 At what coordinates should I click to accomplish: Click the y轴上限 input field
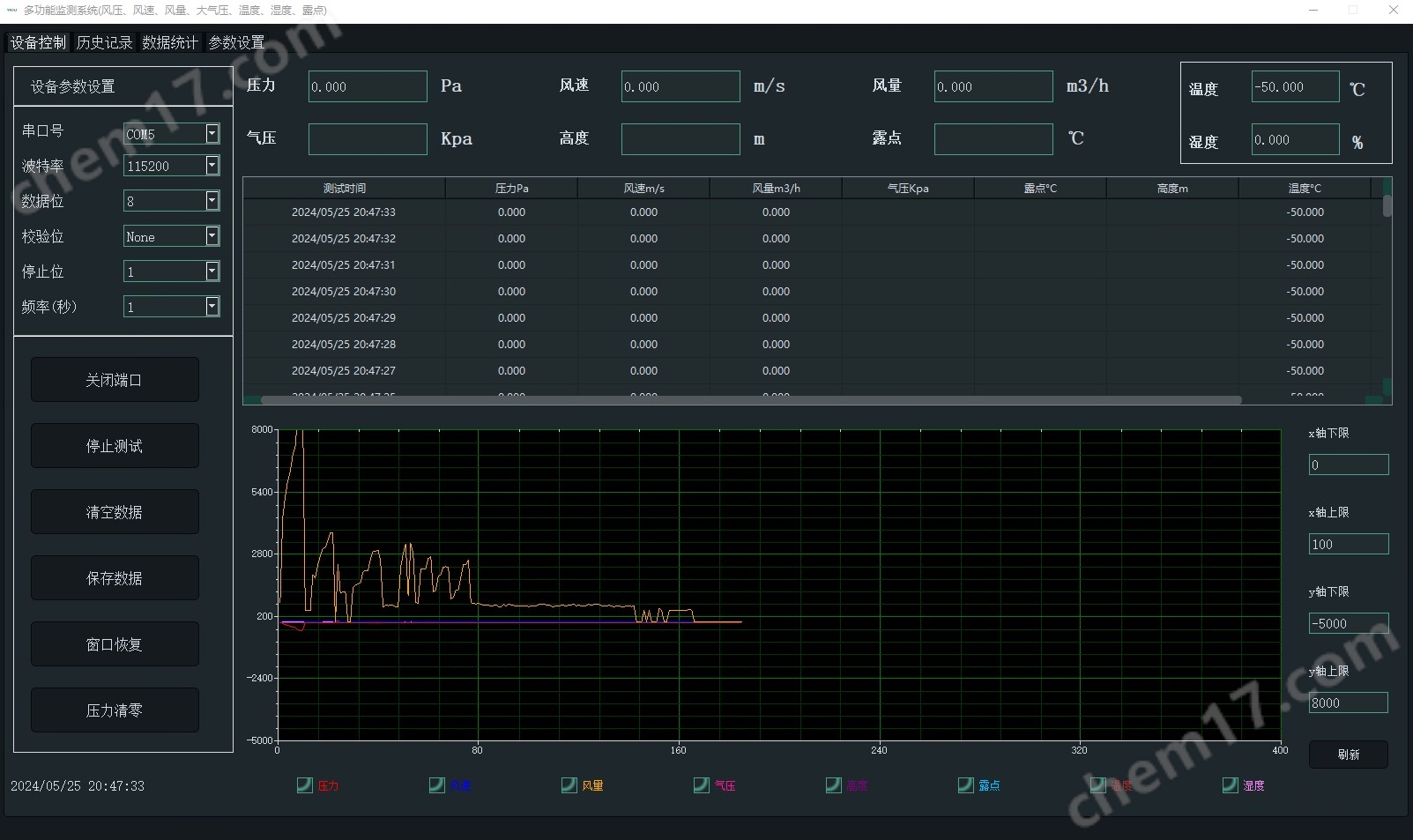point(1348,702)
